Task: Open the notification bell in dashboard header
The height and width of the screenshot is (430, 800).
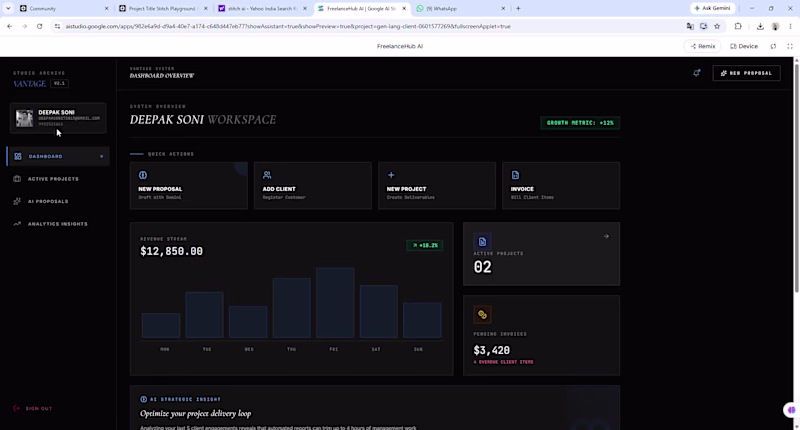Action: (x=696, y=73)
